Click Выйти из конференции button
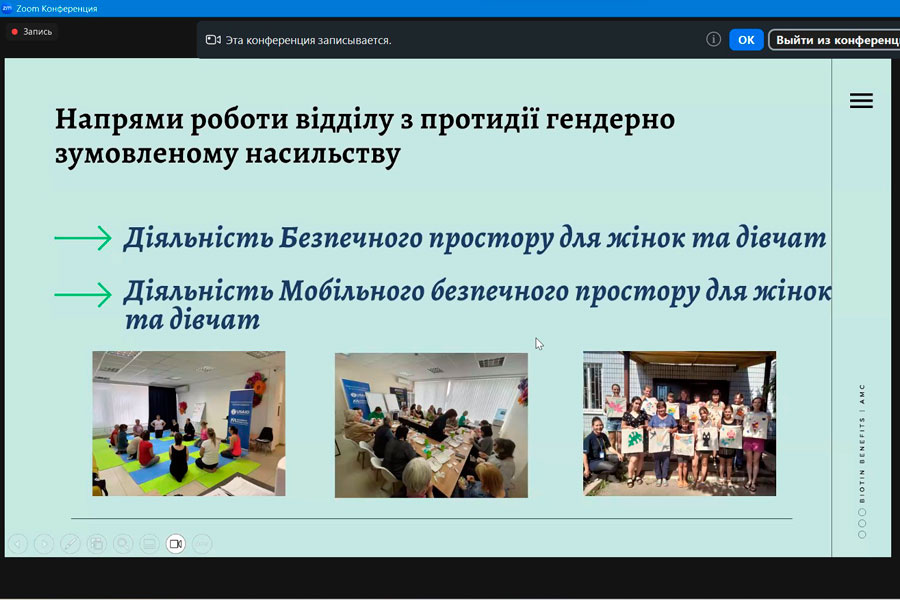 coord(834,40)
